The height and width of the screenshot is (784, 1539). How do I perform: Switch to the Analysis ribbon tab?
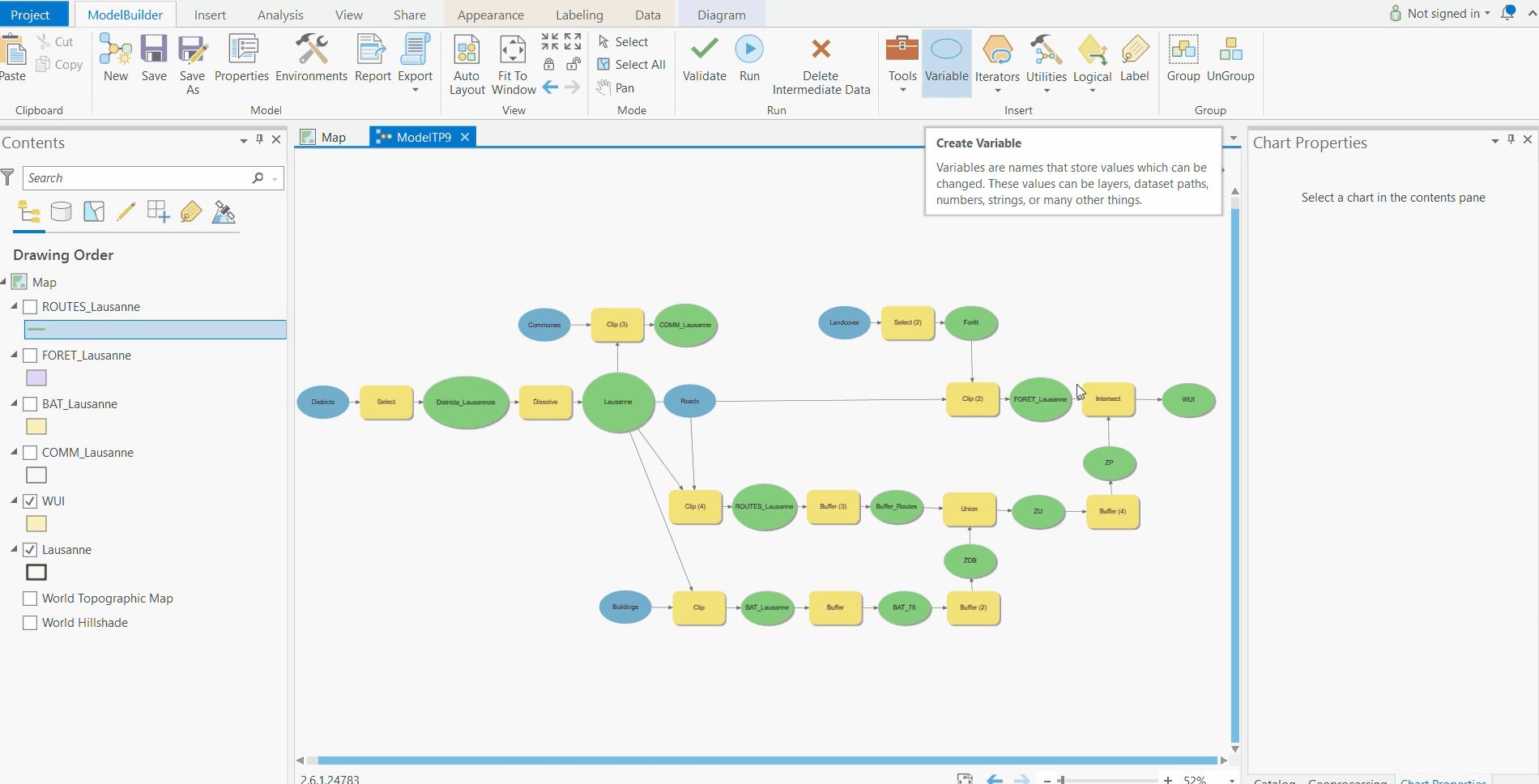[x=280, y=15]
